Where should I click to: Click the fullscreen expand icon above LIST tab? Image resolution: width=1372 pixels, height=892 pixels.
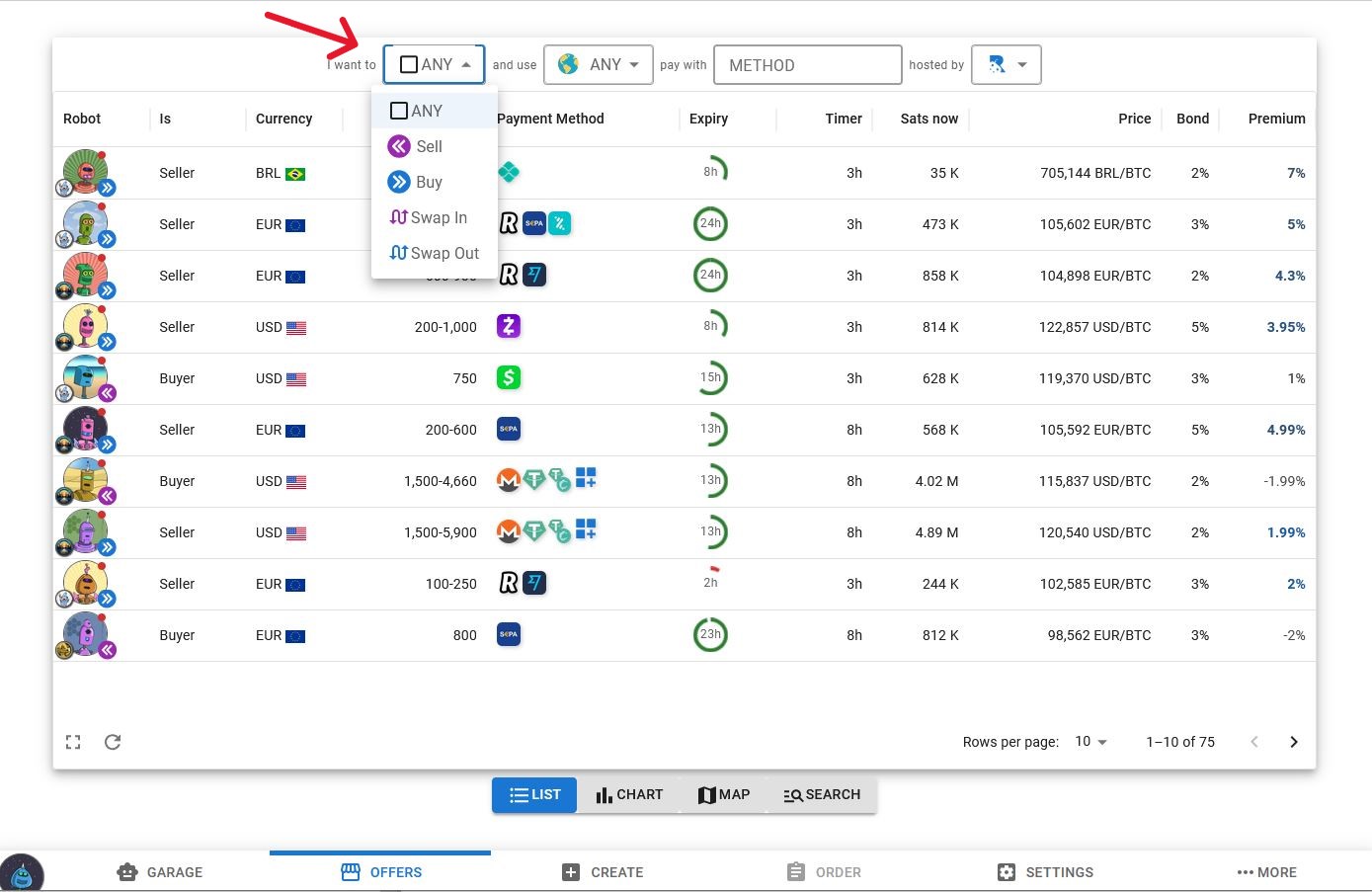[73, 742]
